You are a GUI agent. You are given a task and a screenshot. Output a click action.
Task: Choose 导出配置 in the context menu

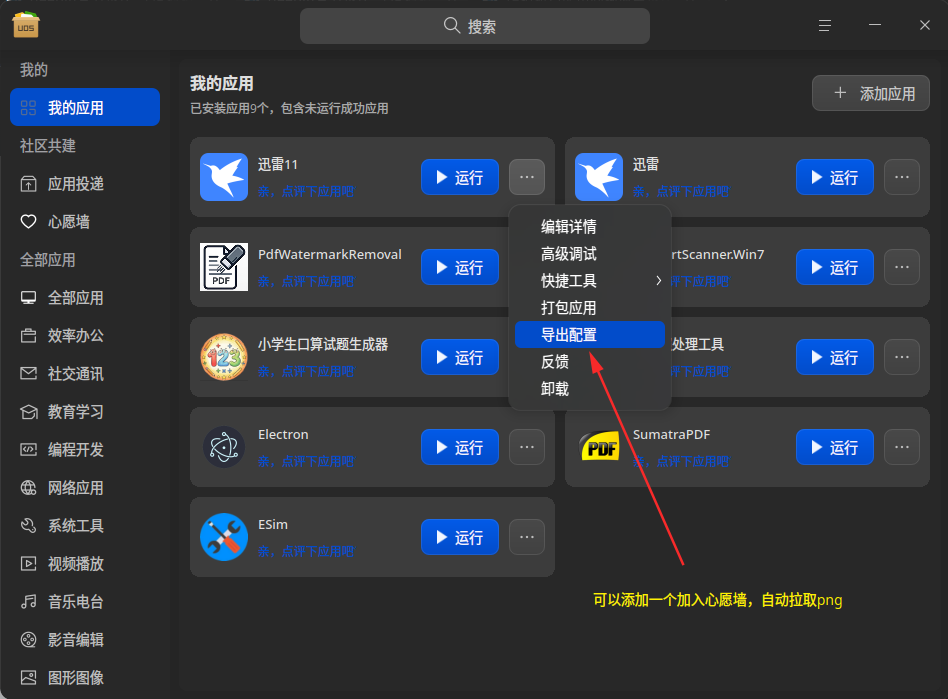coord(589,334)
